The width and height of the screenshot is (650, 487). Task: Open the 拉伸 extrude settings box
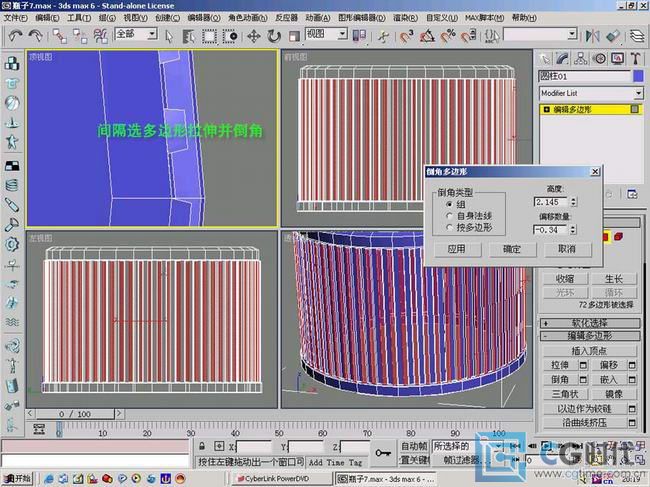point(583,365)
